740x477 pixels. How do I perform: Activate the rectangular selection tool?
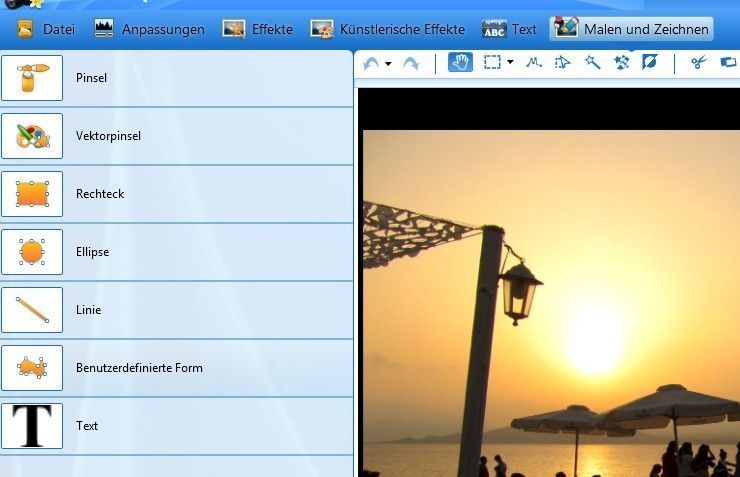(492, 63)
